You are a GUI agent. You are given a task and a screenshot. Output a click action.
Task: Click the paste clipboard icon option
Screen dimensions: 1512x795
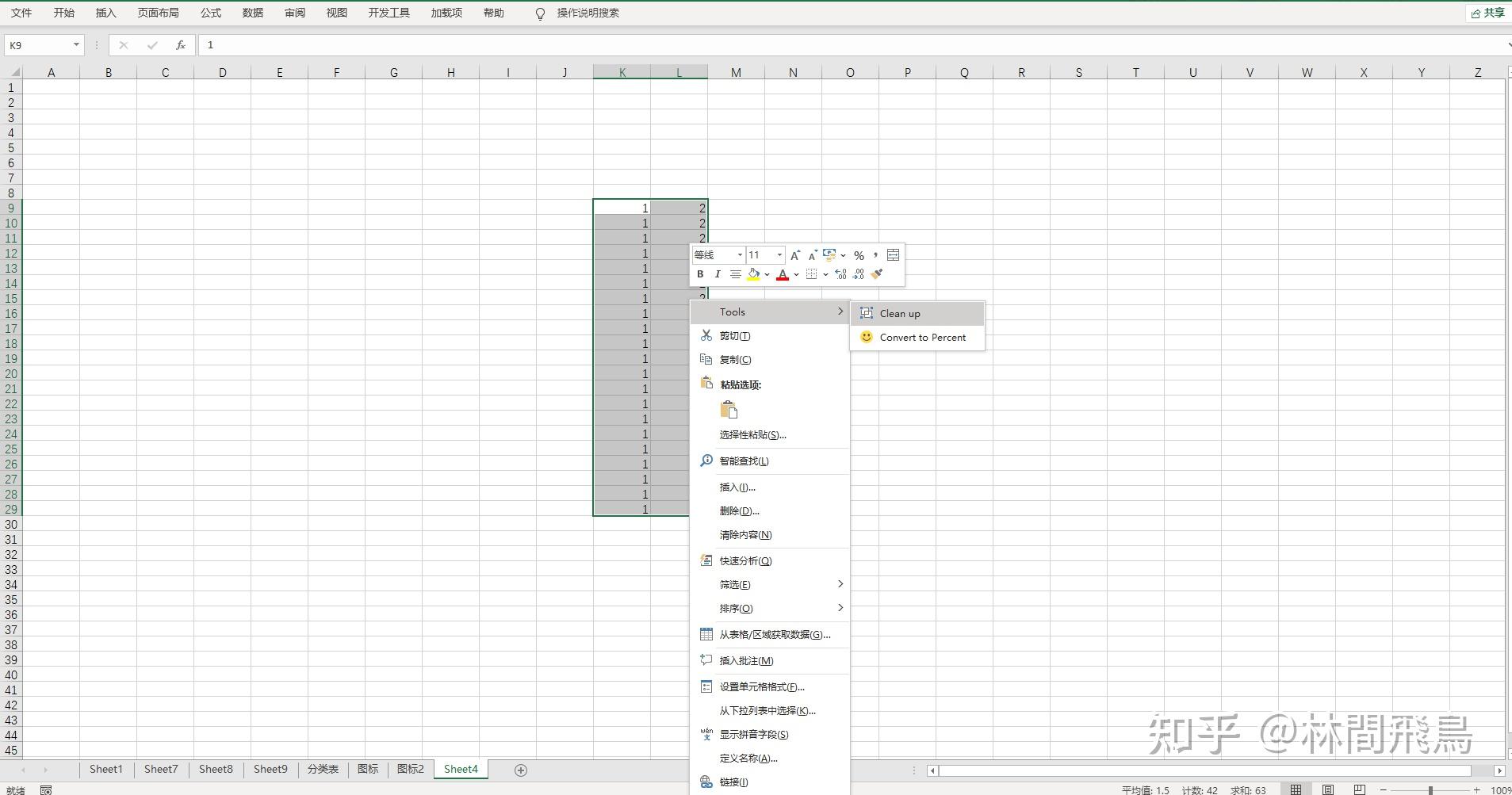729,410
